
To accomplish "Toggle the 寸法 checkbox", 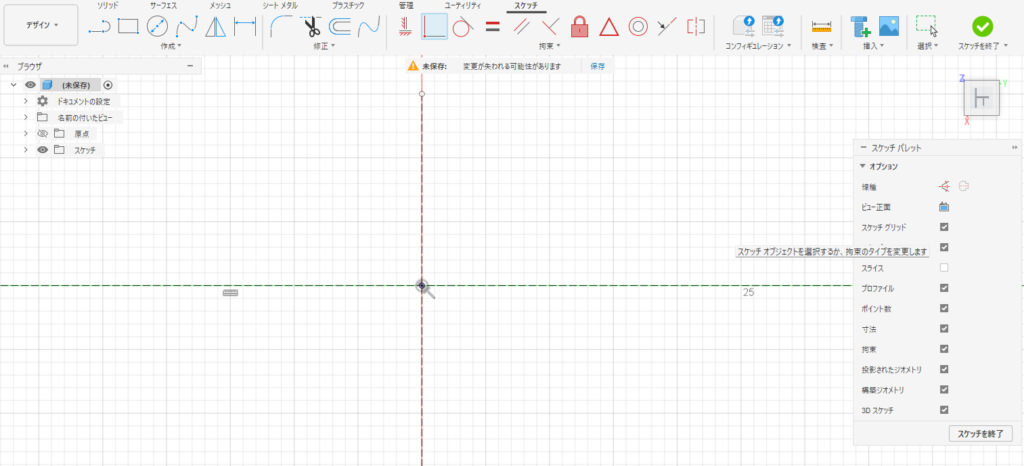I will 944,328.
